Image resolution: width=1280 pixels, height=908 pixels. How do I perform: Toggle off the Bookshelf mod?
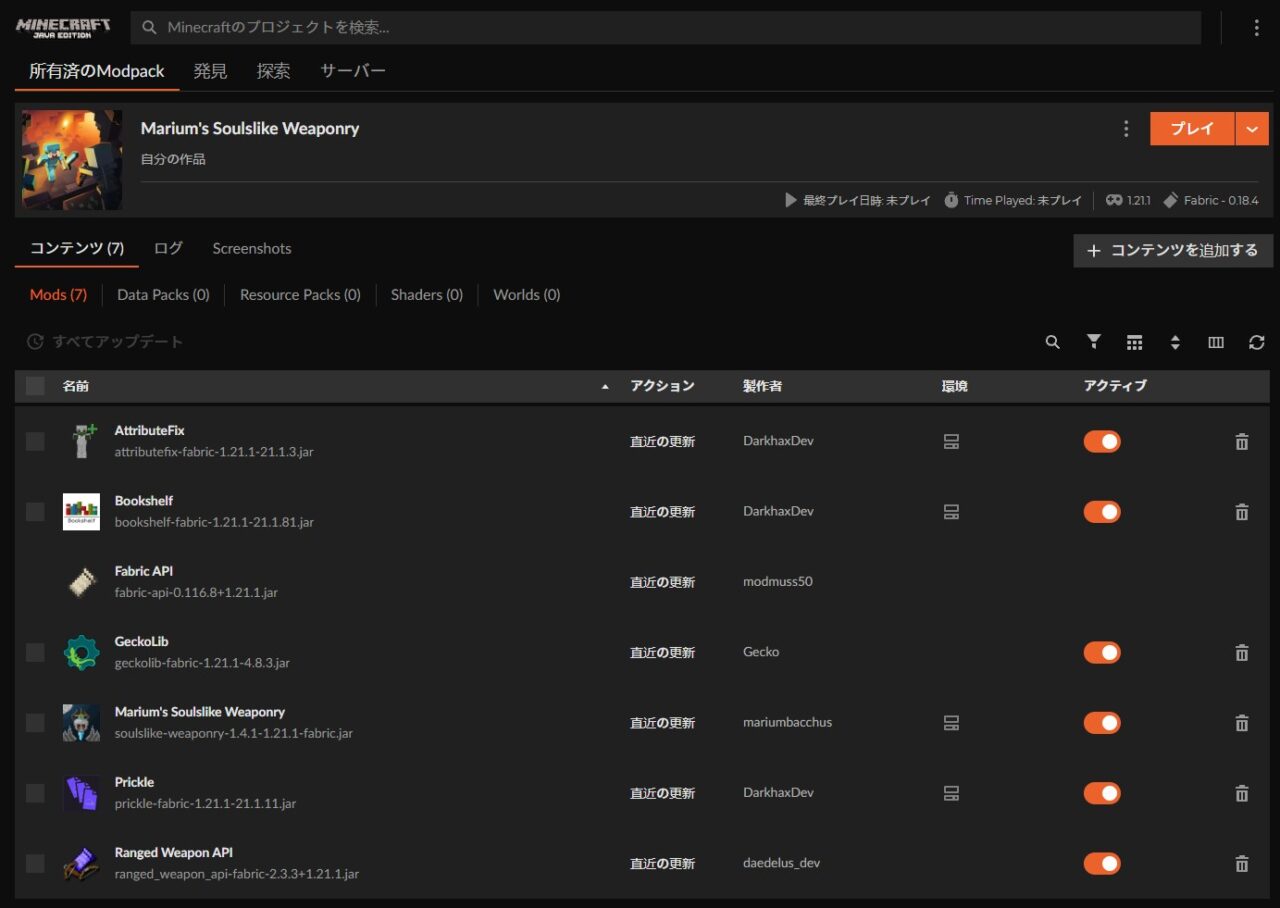[1102, 512]
